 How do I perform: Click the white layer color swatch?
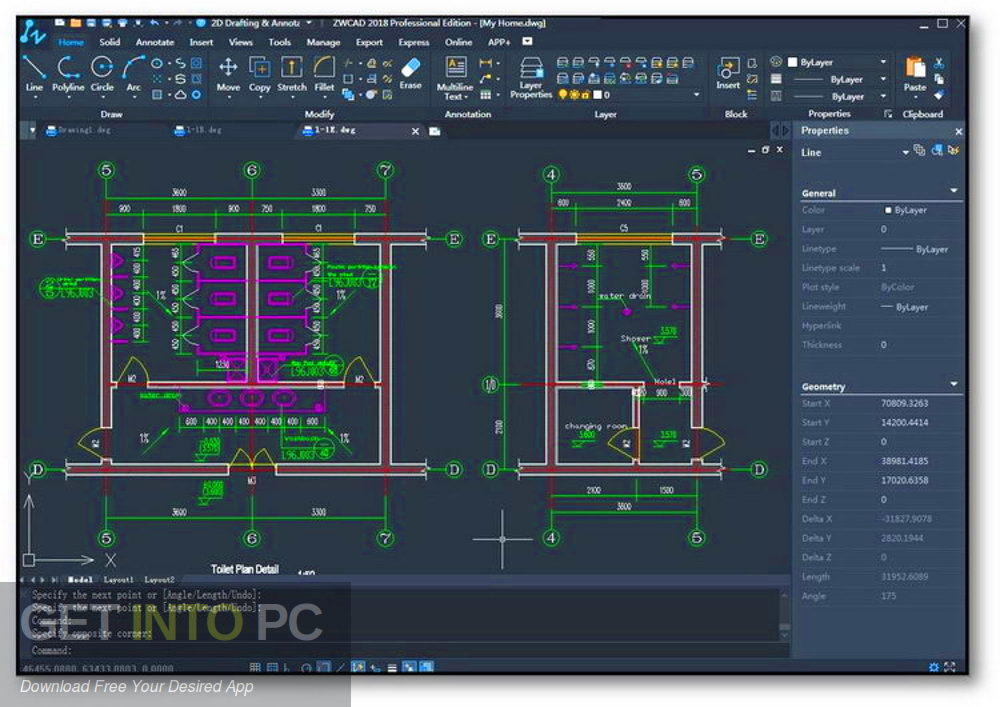(x=598, y=94)
